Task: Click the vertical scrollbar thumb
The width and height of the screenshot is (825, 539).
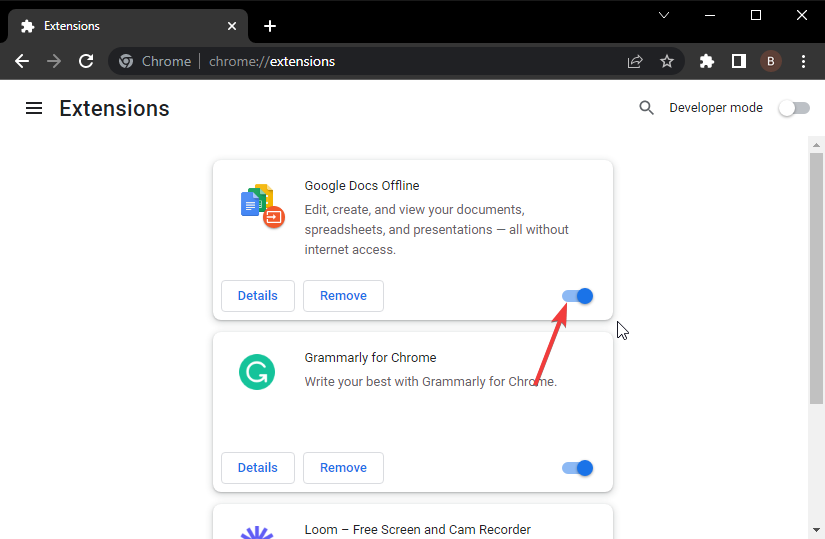Action: pos(816,278)
